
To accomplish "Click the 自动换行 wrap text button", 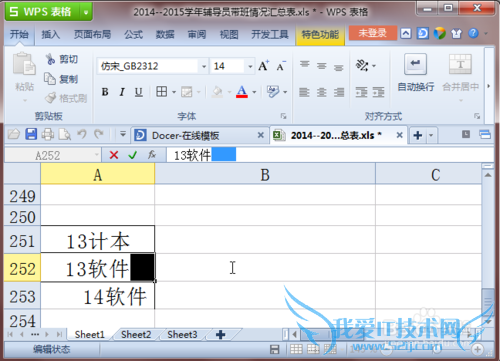I will coord(416,73).
